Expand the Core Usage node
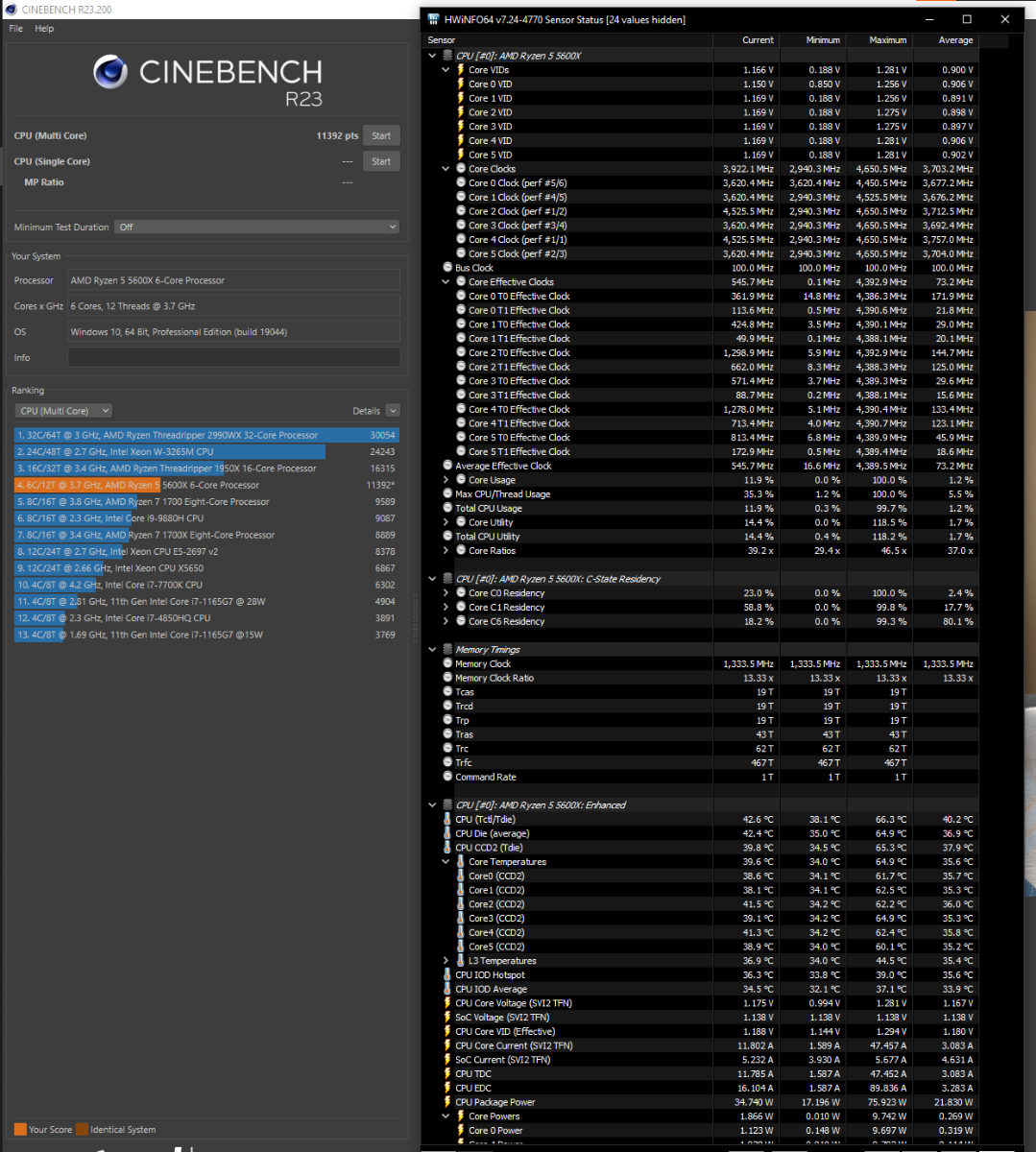The image size is (1036, 1152). point(446,480)
